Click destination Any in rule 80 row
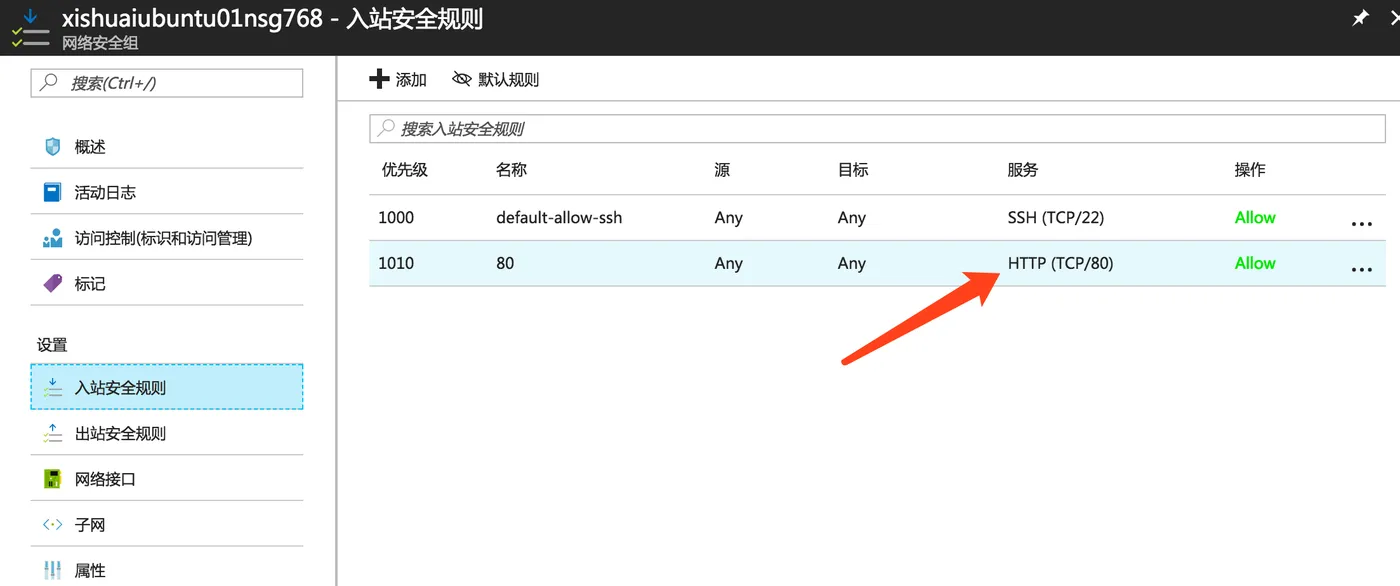This screenshot has height=586, width=1400. [852, 263]
